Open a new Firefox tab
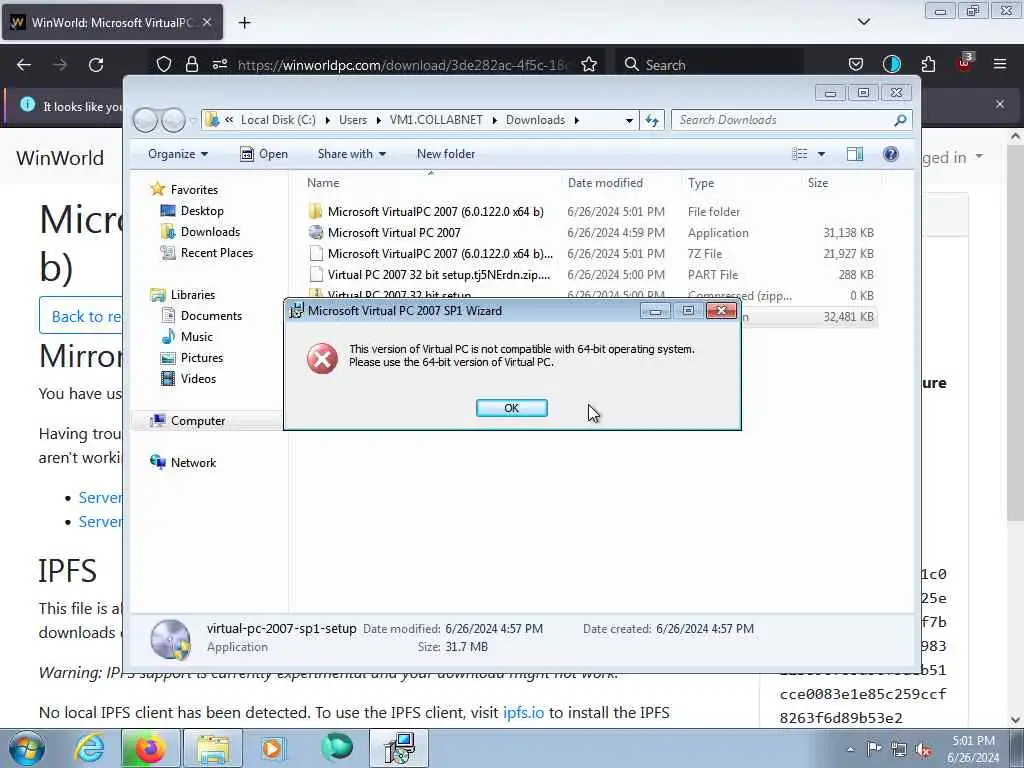 (x=244, y=23)
